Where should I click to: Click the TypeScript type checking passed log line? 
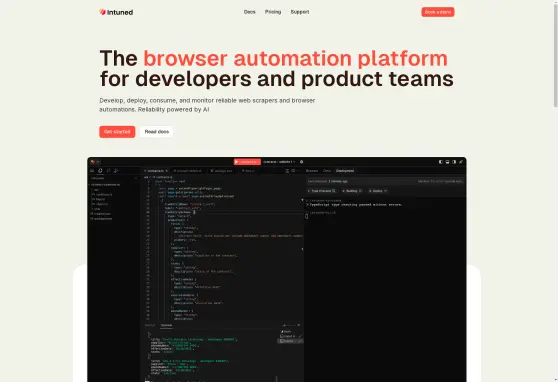356,205
